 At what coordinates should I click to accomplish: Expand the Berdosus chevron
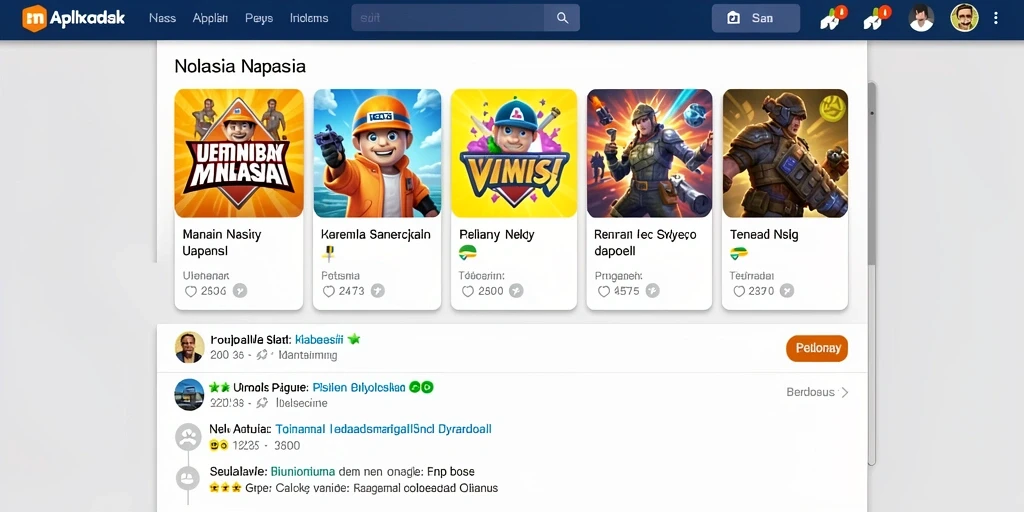[844, 392]
